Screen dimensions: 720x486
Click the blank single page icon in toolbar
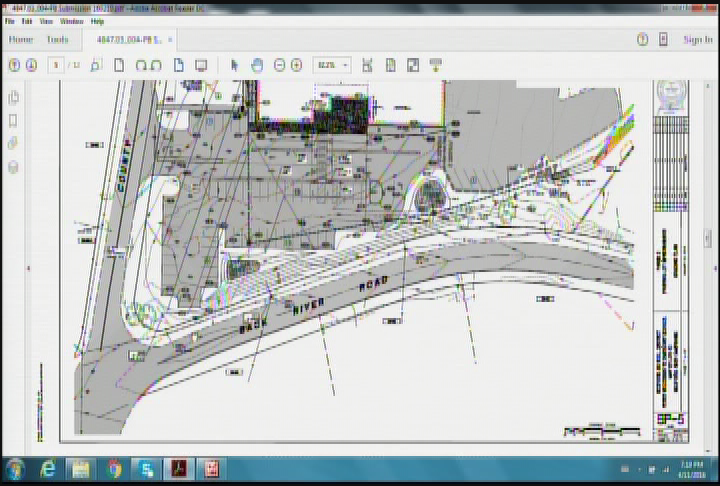(119, 65)
